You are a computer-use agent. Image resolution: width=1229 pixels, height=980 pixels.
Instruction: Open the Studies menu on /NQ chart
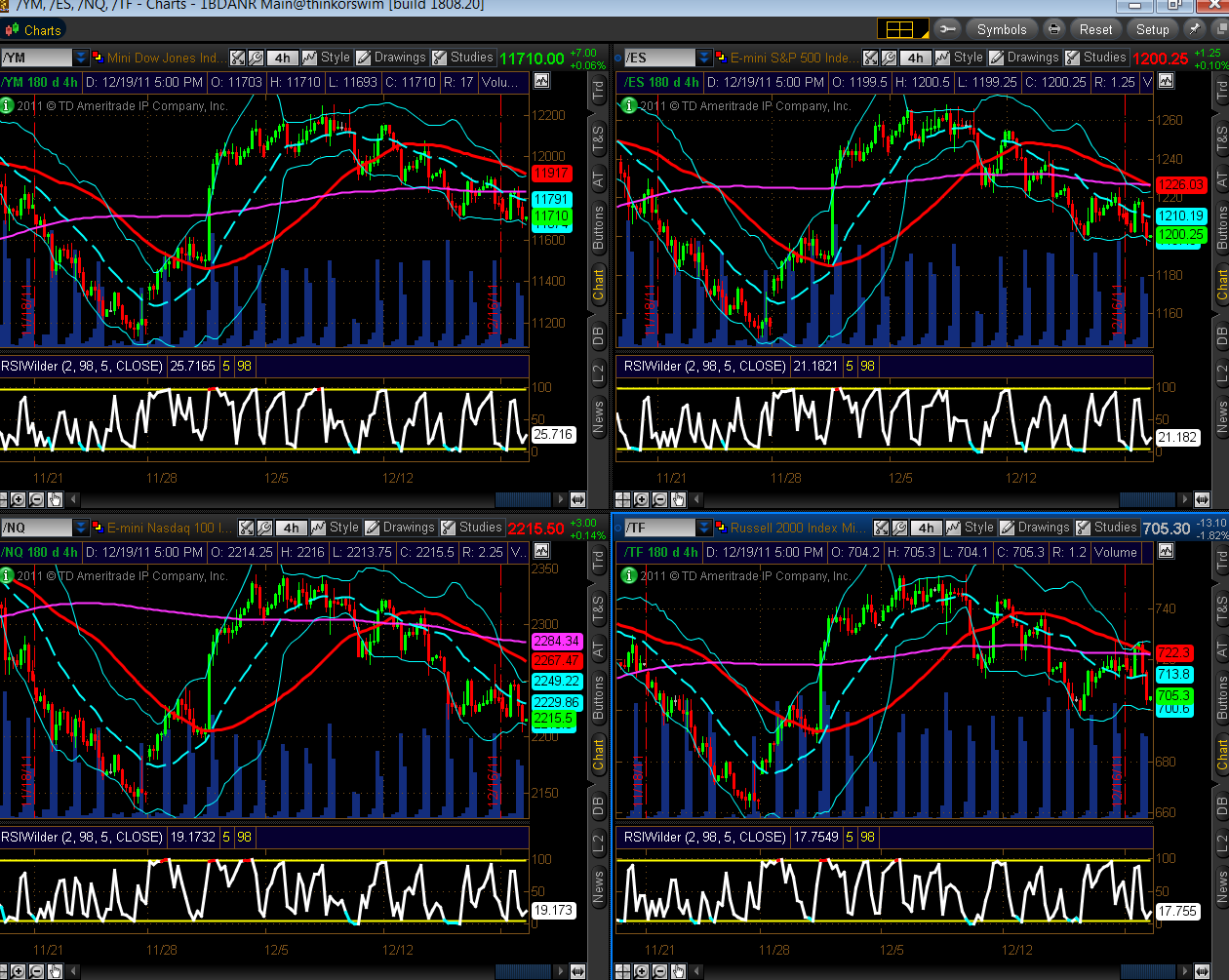[472, 527]
